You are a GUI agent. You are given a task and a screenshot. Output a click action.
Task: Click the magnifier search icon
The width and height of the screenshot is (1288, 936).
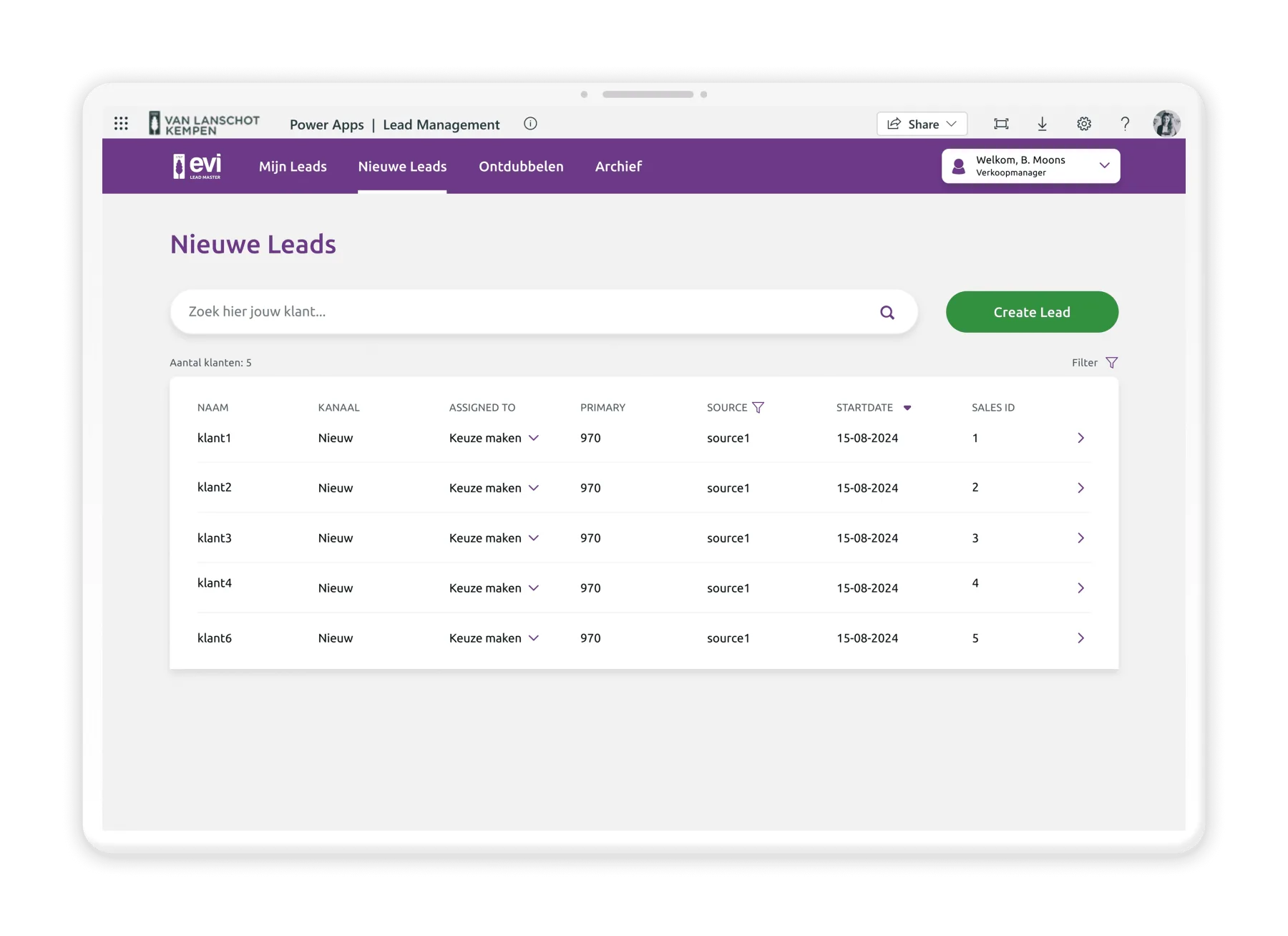(x=887, y=312)
